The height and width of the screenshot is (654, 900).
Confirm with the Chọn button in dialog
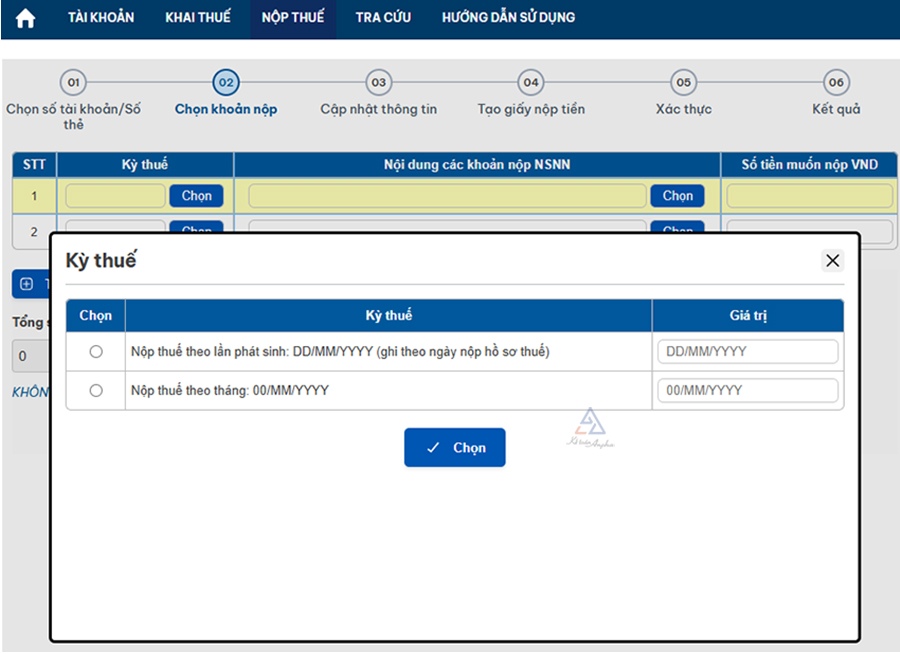455,448
